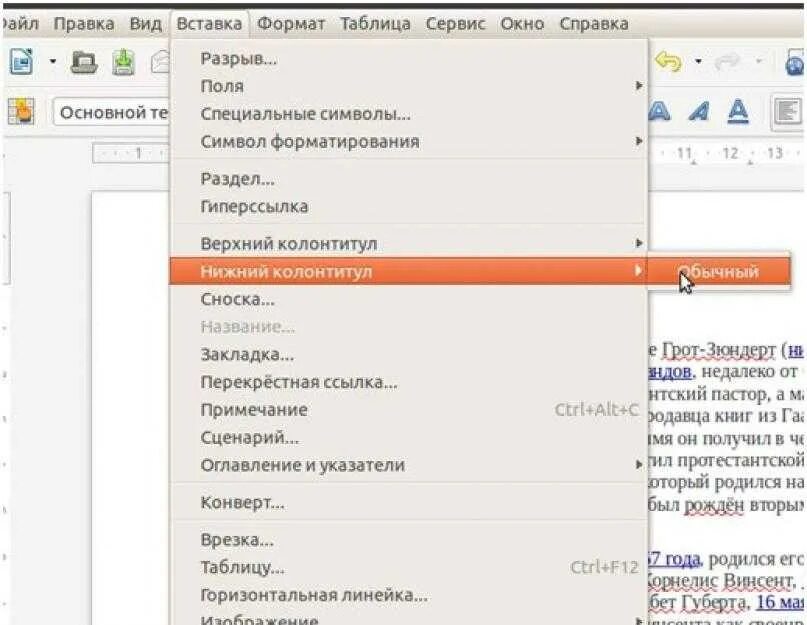The height and width of the screenshot is (625, 807).
Task: Click the cut-off print icon beside Save
Action: point(160,62)
